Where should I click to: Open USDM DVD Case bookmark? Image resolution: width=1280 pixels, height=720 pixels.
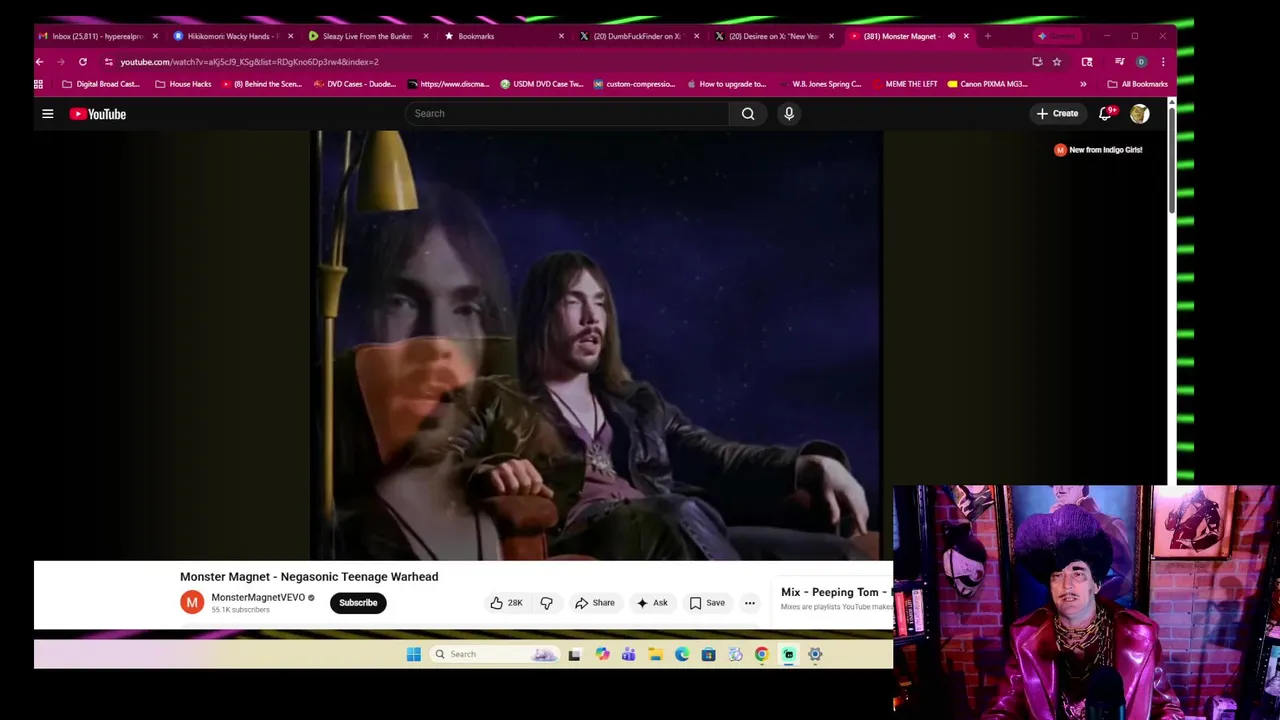[x=542, y=84]
